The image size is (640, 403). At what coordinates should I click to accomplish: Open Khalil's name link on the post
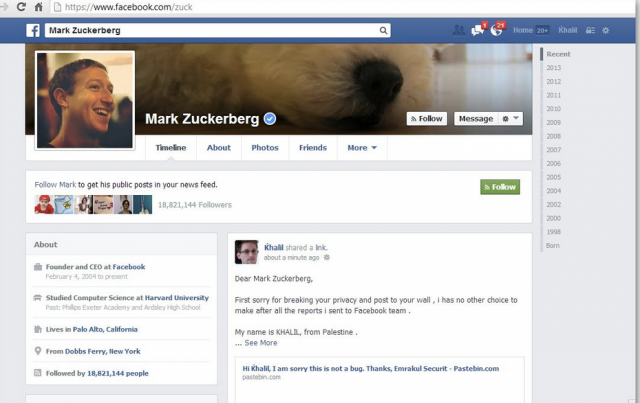pos(273,247)
